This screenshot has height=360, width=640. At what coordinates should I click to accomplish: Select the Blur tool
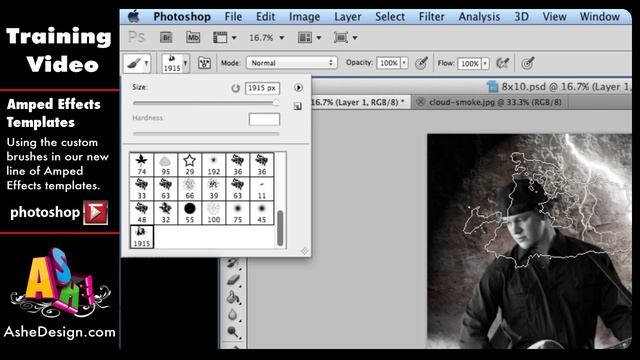pos(233,315)
